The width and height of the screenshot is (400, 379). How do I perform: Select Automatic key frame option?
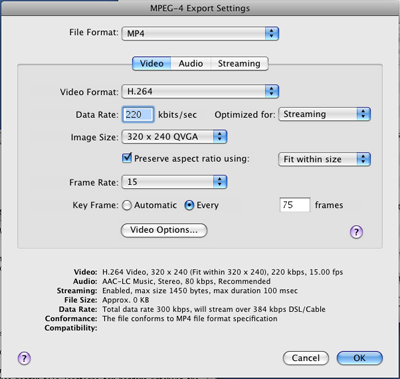pyautogui.click(x=127, y=205)
